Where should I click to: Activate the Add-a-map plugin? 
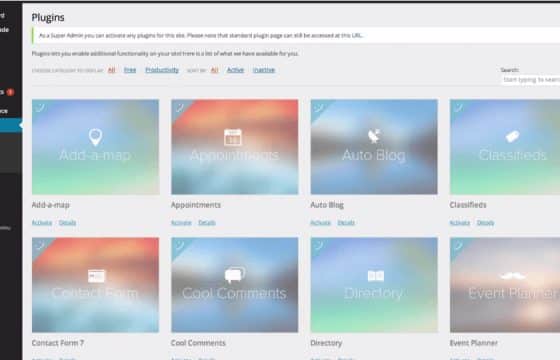[42, 223]
